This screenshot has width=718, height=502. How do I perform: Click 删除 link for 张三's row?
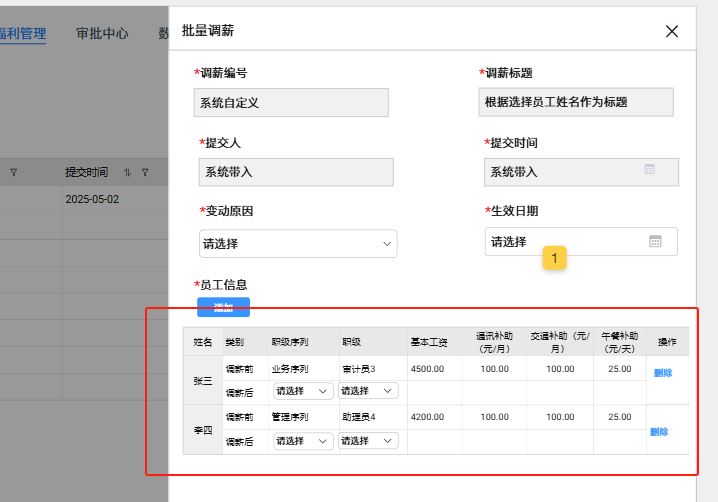point(663,373)
